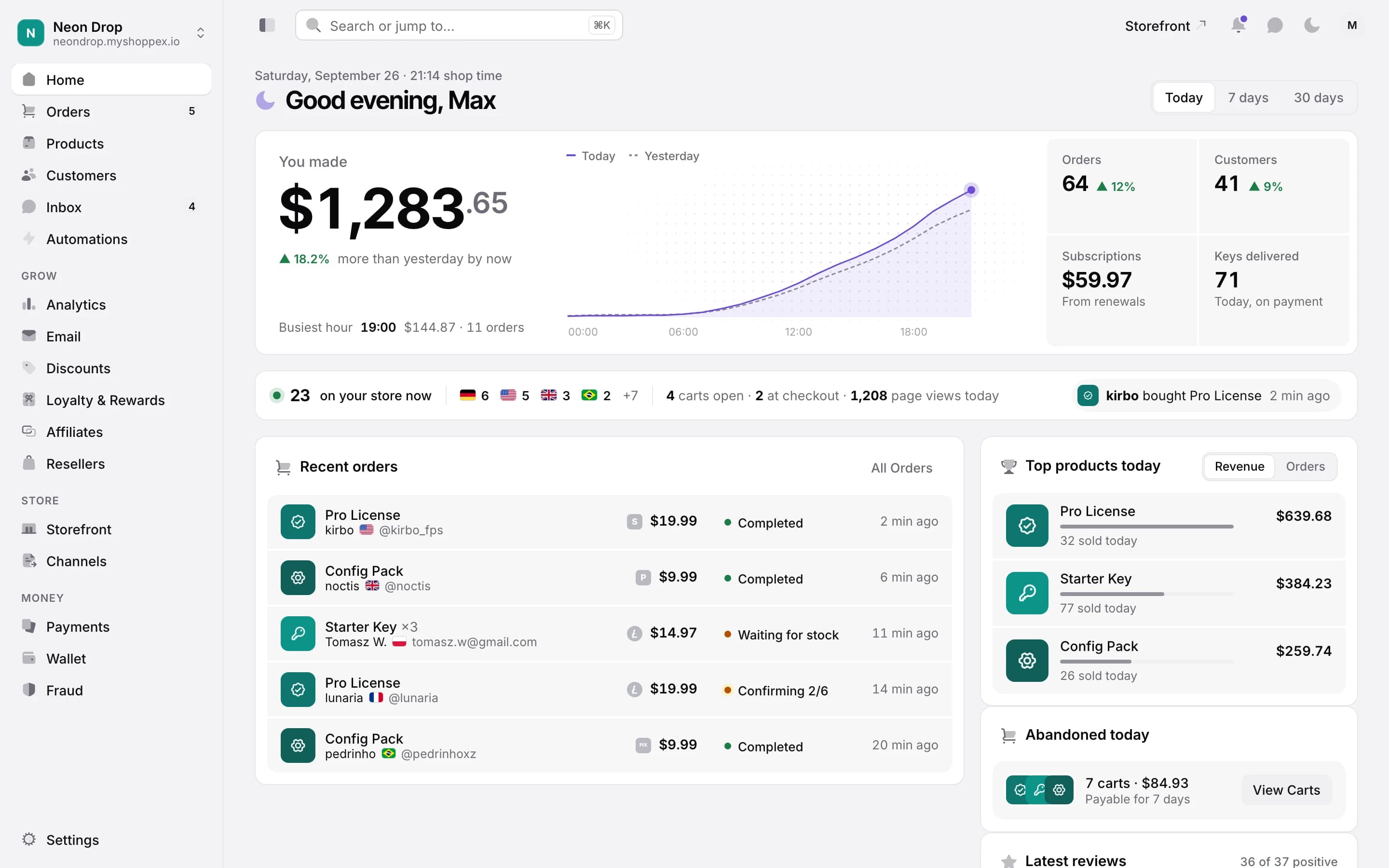The height and width of the screenshot is (868, 1389).
Task: Select Orders toggle in Top products
Action: coord(1305,466)
